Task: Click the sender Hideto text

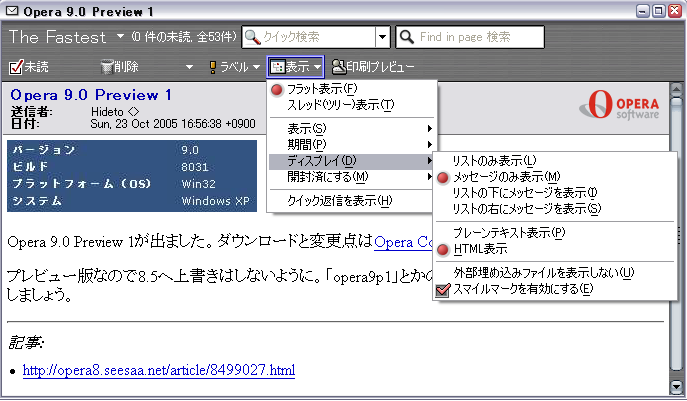Action: [115, 112]
